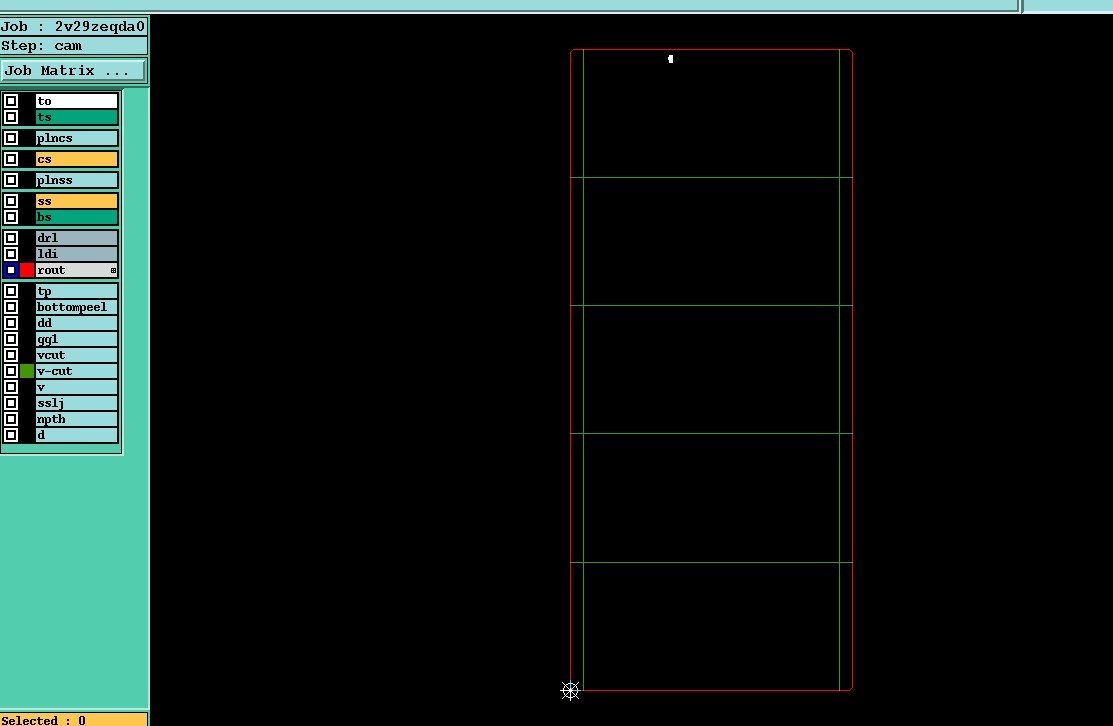Toggle the checkbox for layer v
This screenshot has height=726, width=1113.
[11, 387]
